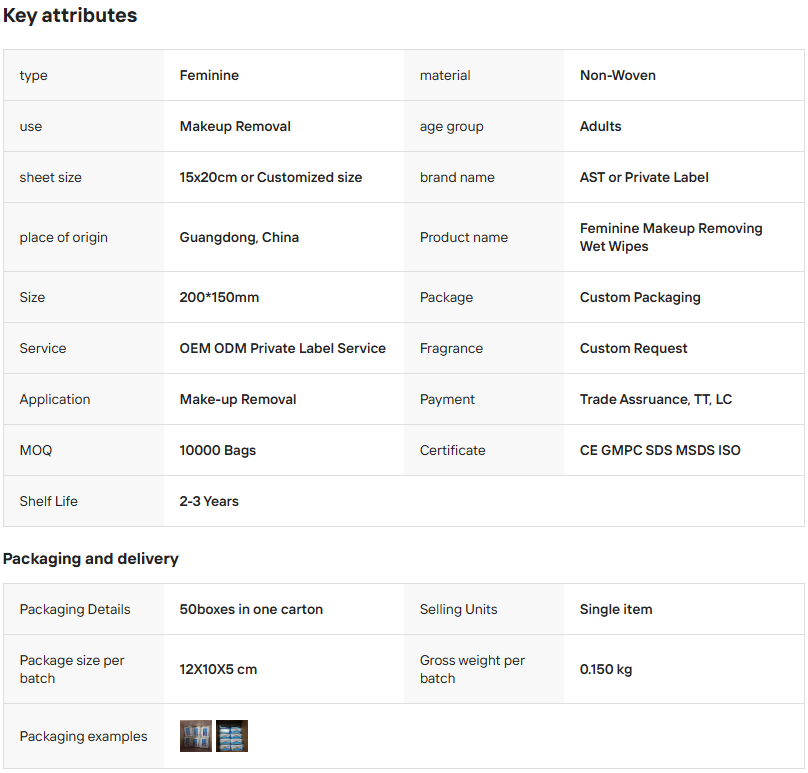Select the Trade Assruance, TT, LC value
Image resolution: width=808 pixels, height=773 pixels.
[656, 399]
